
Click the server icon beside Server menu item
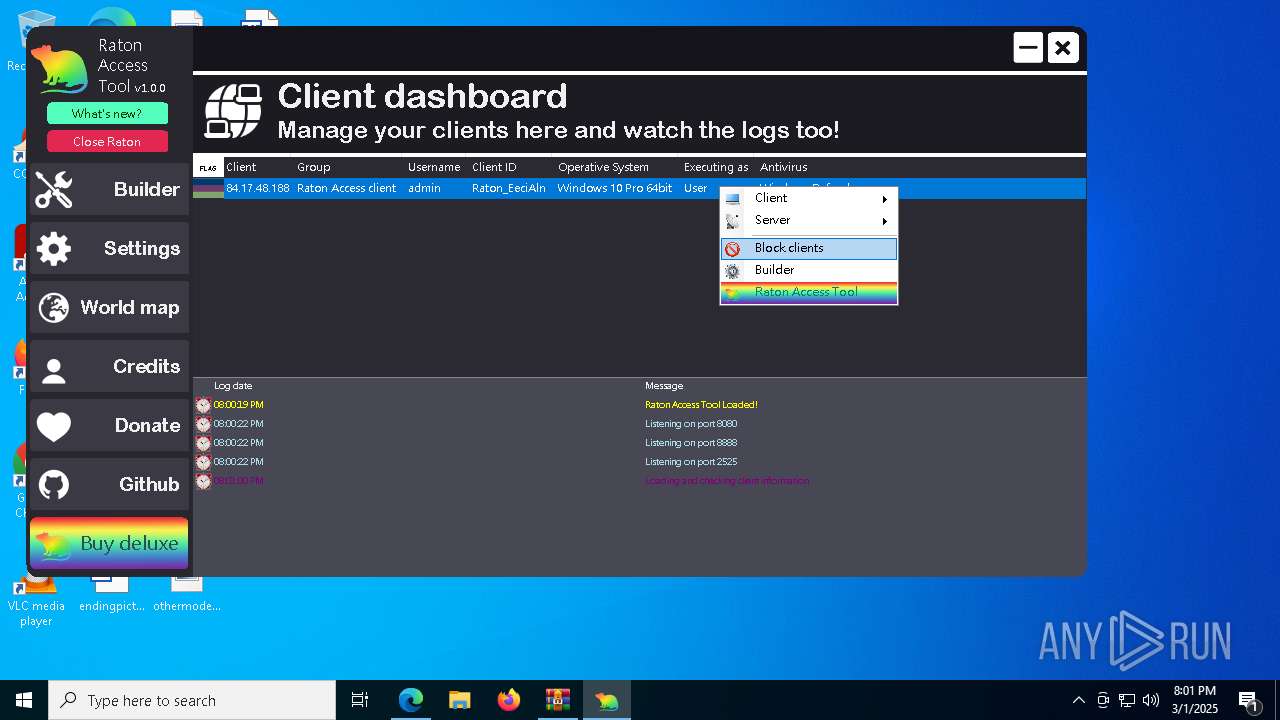pyautogui.click(x=733, y=220)
